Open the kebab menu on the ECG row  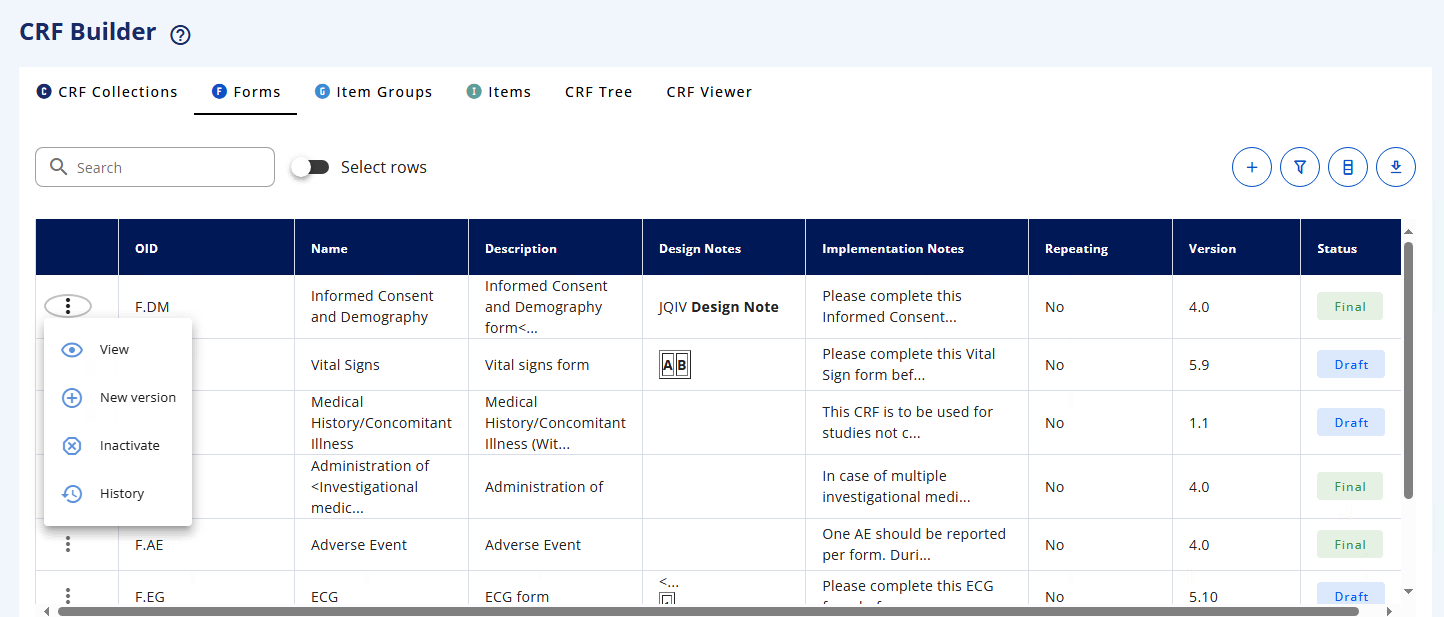(67, 595)
